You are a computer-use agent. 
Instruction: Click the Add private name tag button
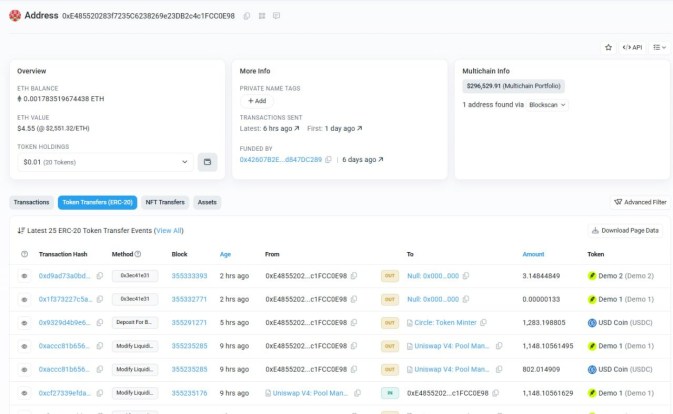tap(255, 101)
